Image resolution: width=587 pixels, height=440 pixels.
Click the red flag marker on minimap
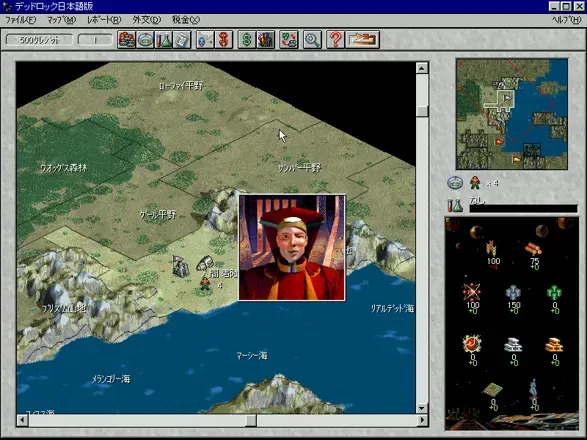tap(499, 142)
